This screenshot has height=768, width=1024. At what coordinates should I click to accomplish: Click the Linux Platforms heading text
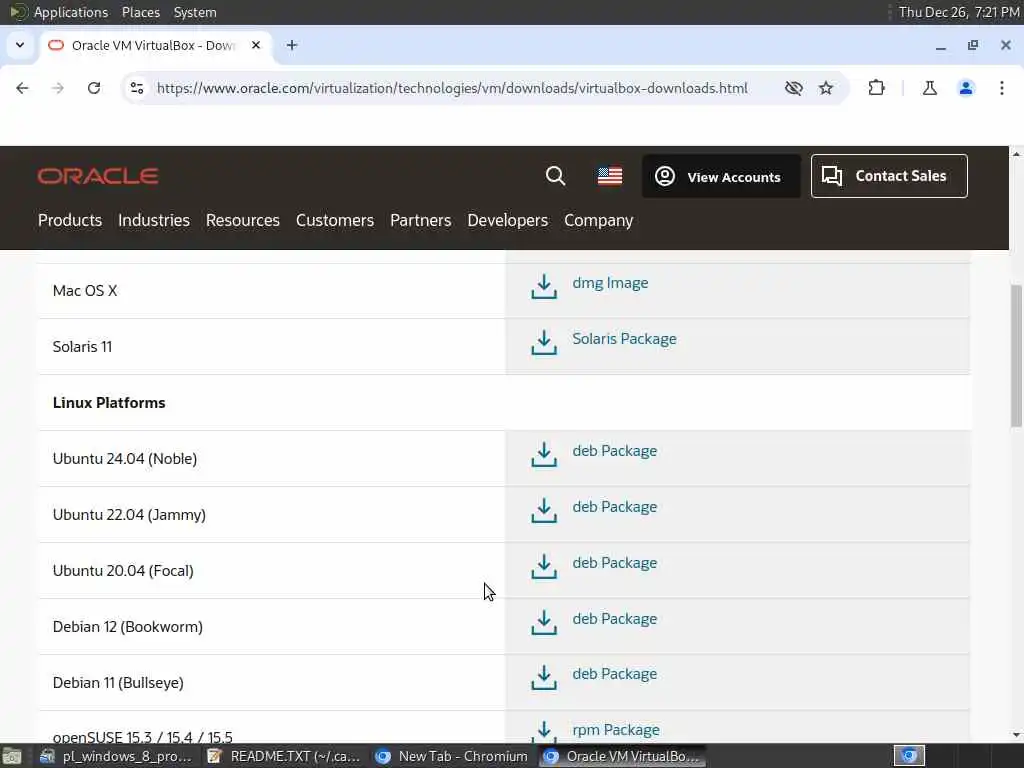coord(109,403)
